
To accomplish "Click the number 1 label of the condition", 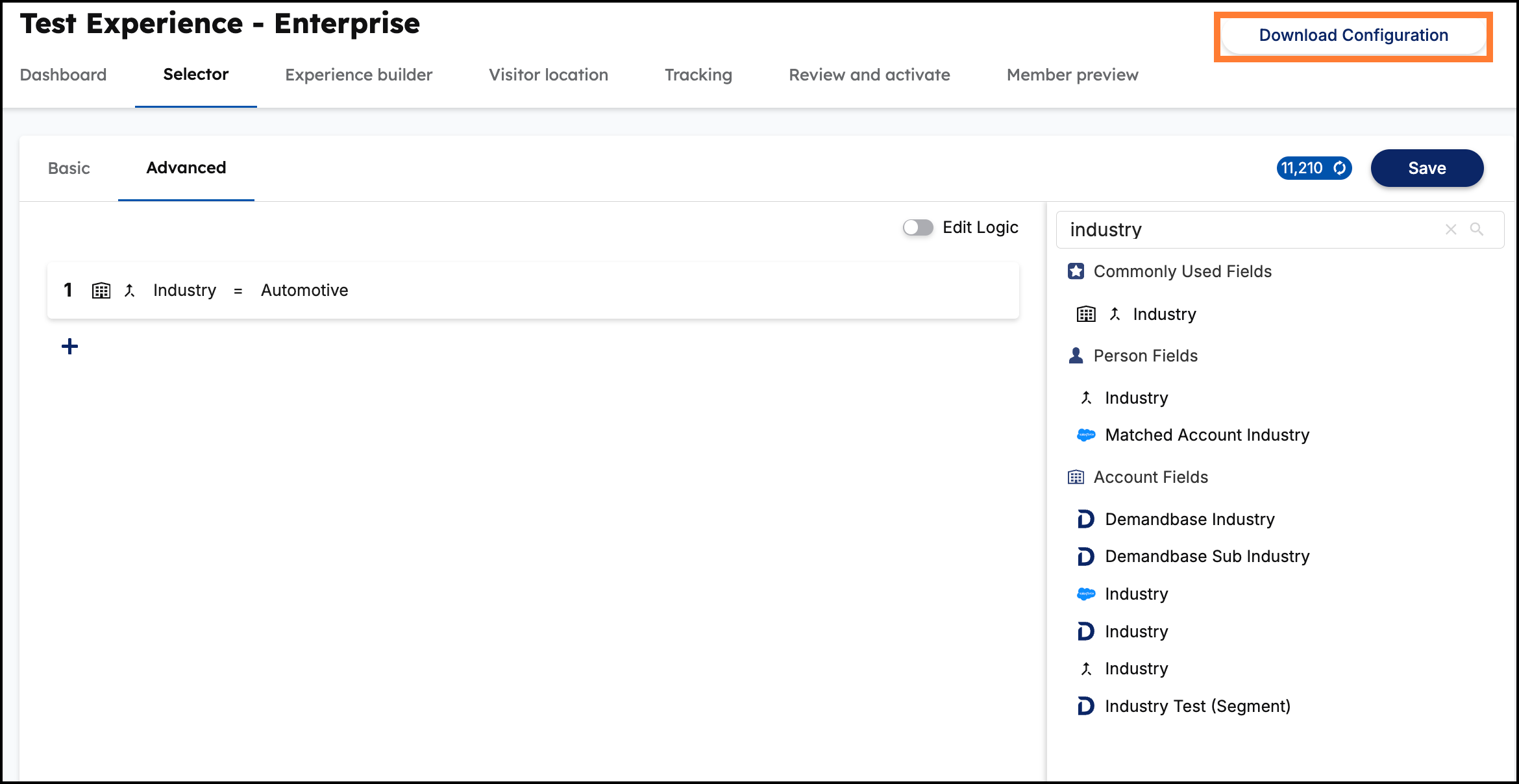I will point(68,290).
